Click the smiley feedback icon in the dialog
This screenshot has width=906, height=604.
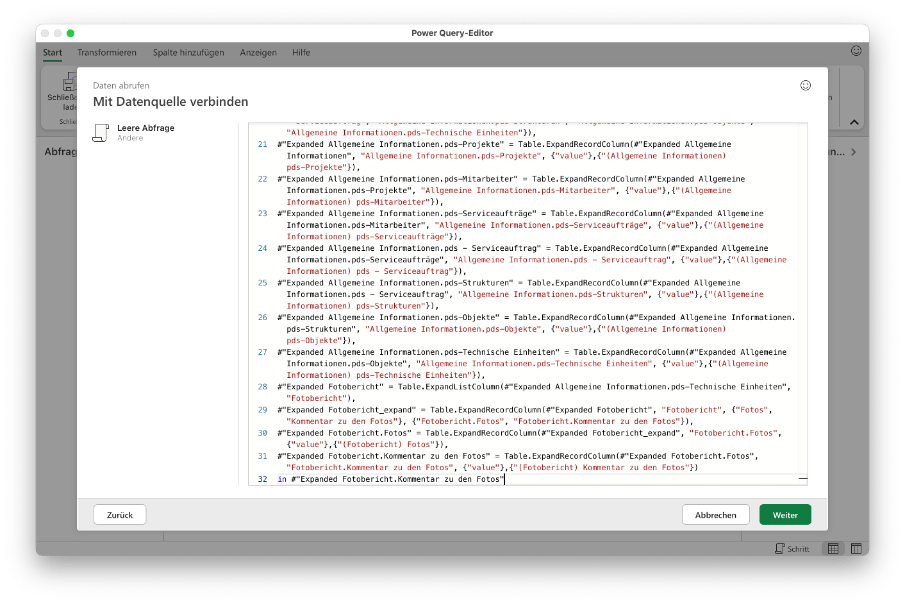805,86
